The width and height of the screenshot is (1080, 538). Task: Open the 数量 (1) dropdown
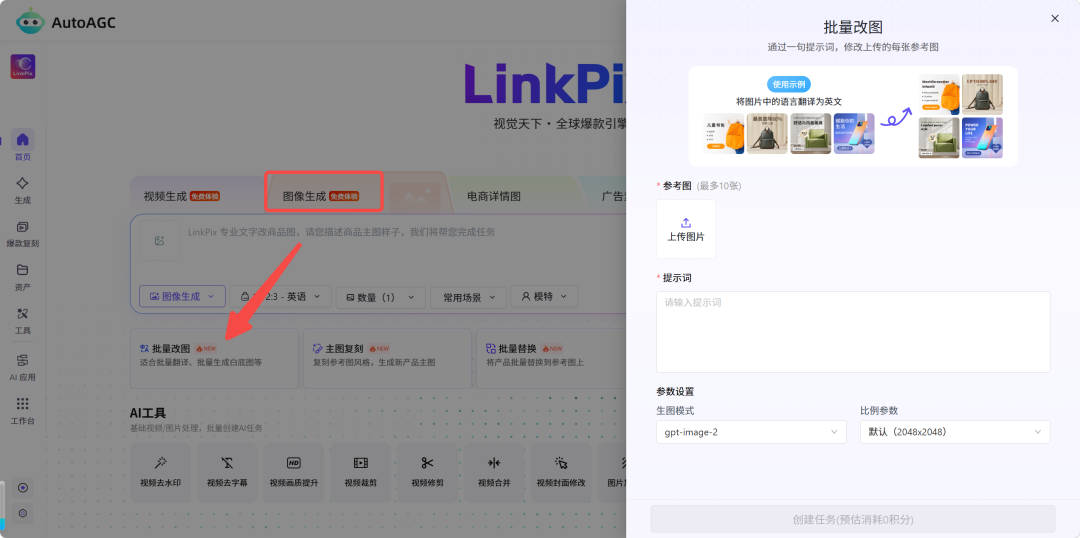[381, 297]
